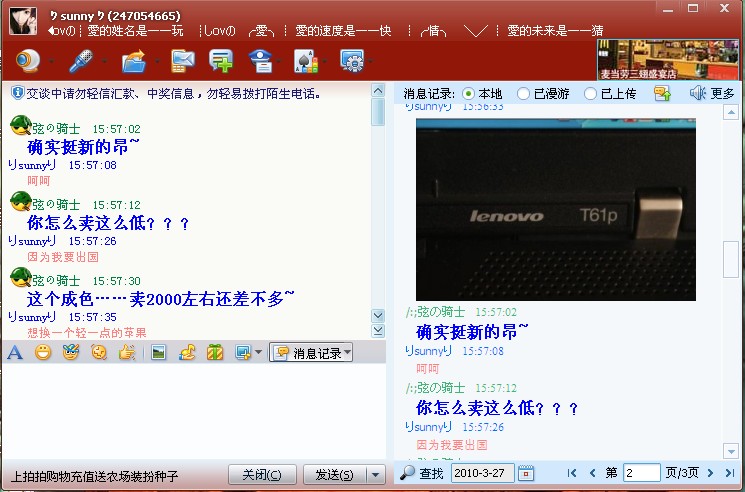Click the page number field showing 2

(x=641, y=473)
